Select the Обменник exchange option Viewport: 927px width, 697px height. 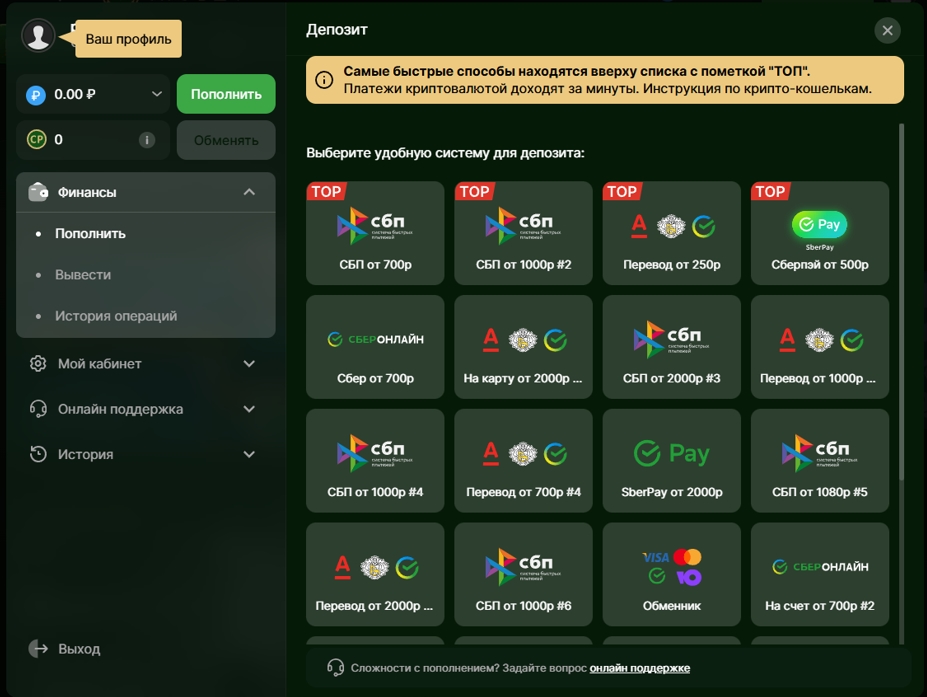(672, 574)
